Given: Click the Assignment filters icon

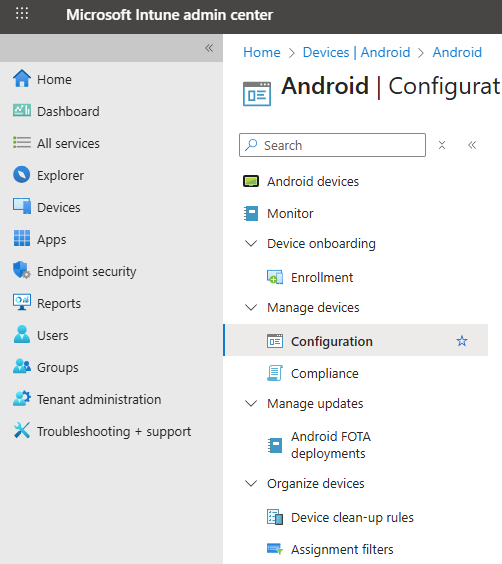Looking at the screenshot, I should [x=275, y=549].
